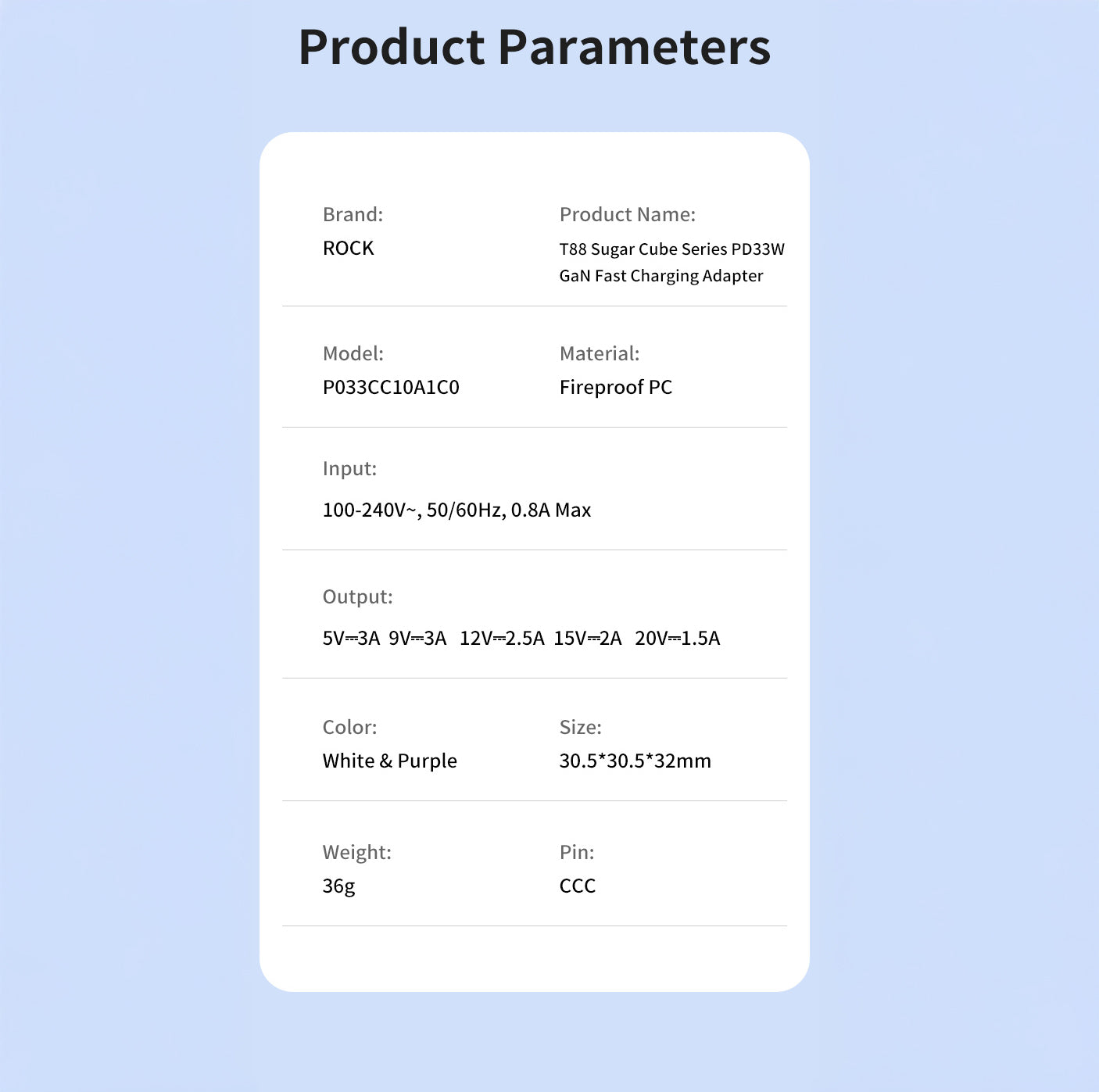Click the Product Parameters heading
Screen dimensions: 1099x1092
pyautogui.click(x=535, y=47)
